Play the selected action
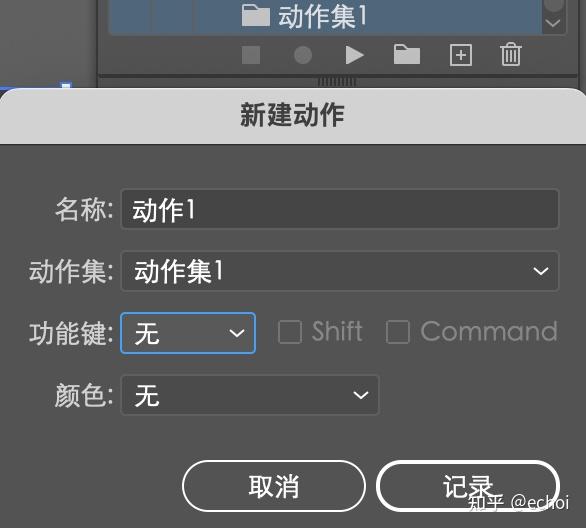Viewport: 586px width, 528px height. (354, 55)
